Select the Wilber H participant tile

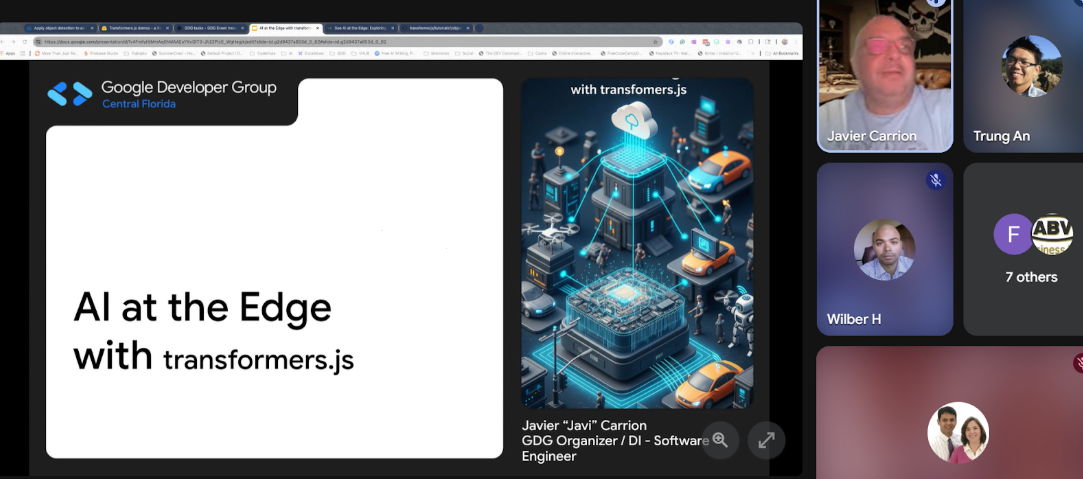[x=885, y=249]
